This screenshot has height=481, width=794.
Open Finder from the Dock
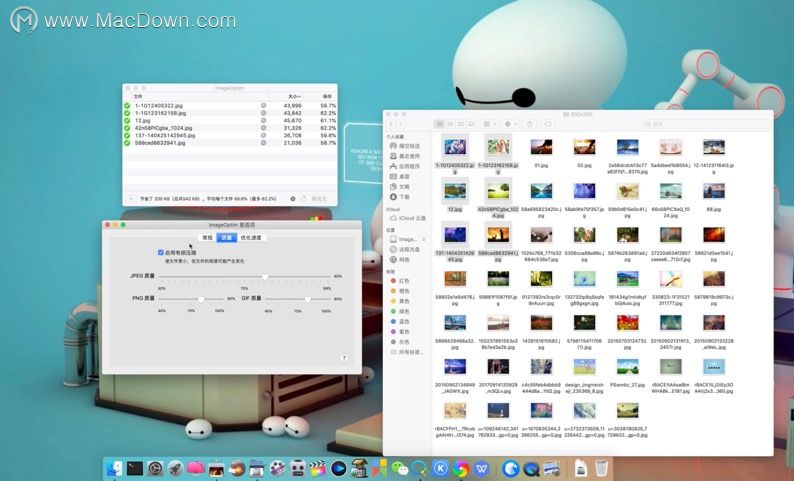pos(114,468)
